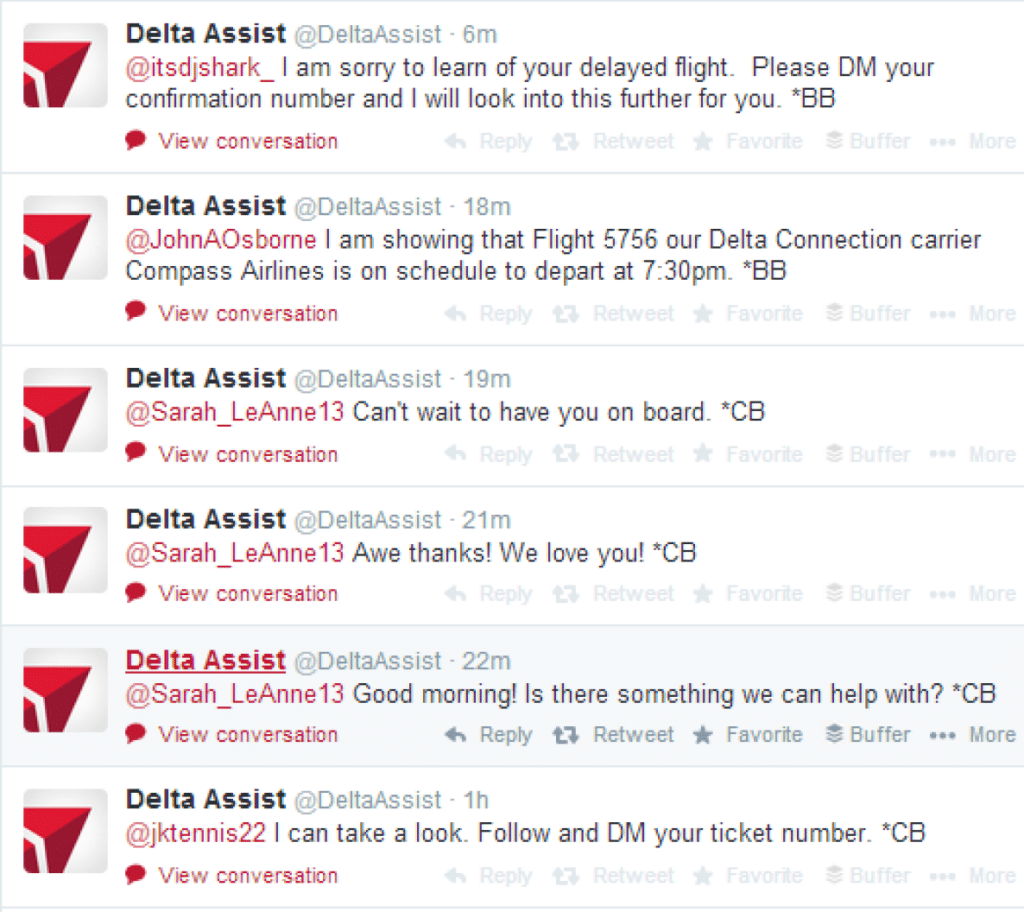Retweet the 'Good morning' tweet to Sarah_LeAnne13
The image size is (1024, 912).
[566, 735]
